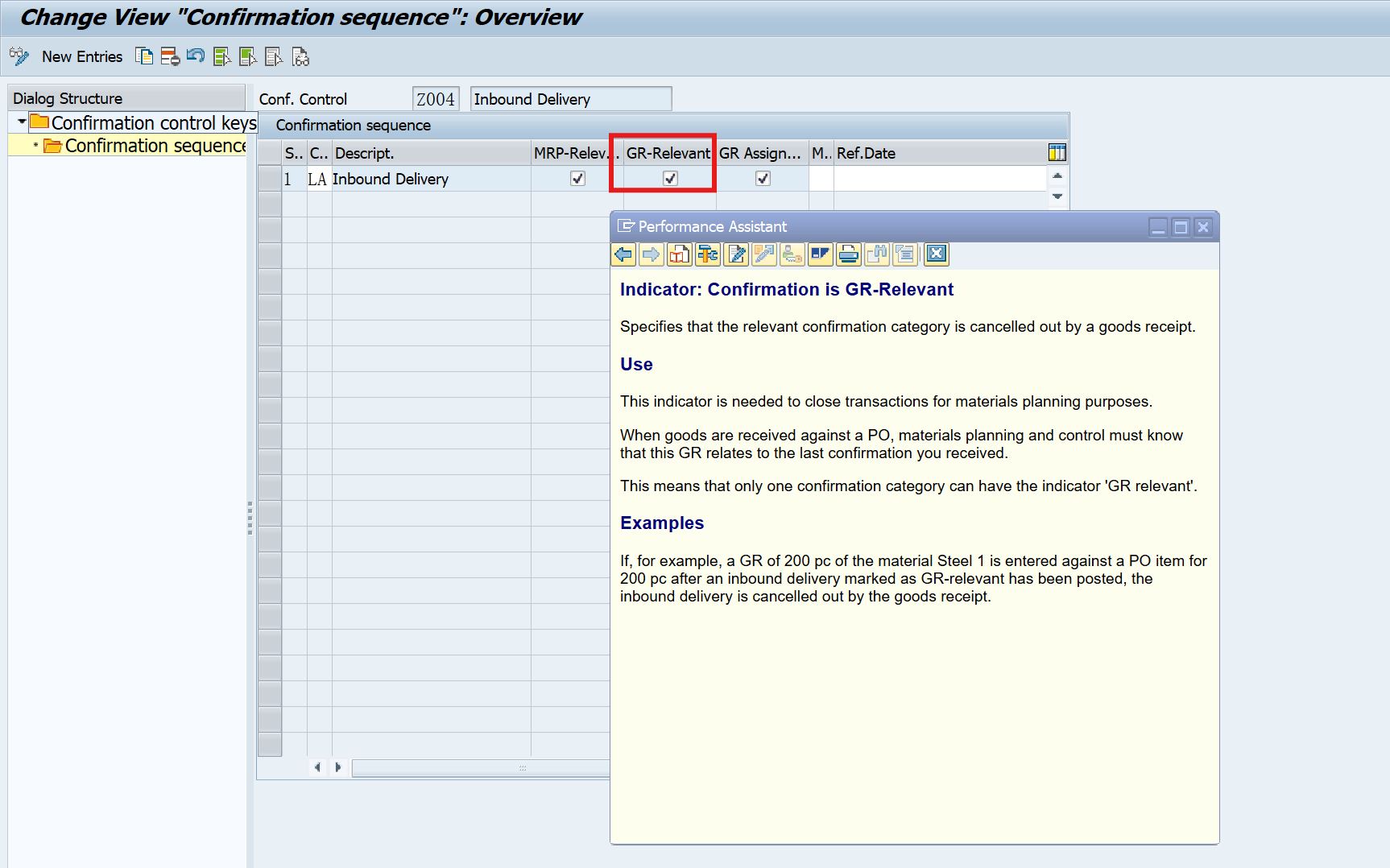Screen dimensions: 1390x868
Task: Click the Z004 Conf. Control field
Action: point(436,99)
